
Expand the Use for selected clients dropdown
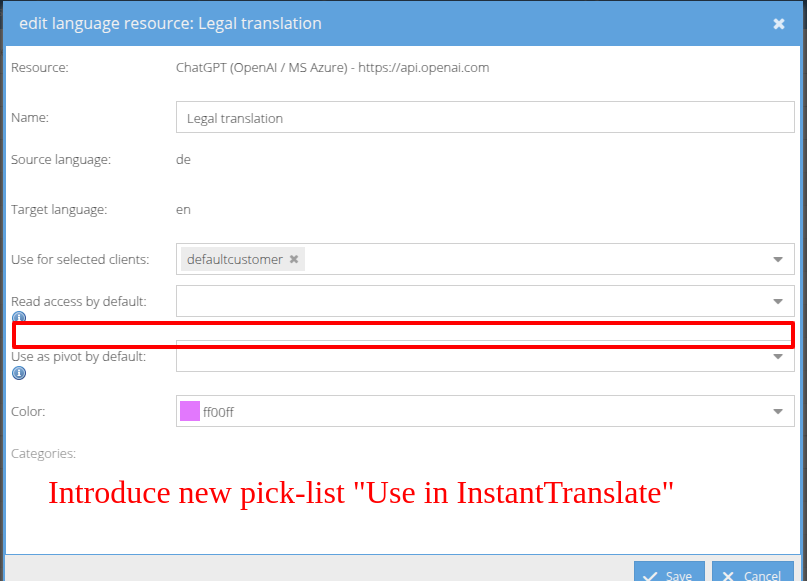778,260
